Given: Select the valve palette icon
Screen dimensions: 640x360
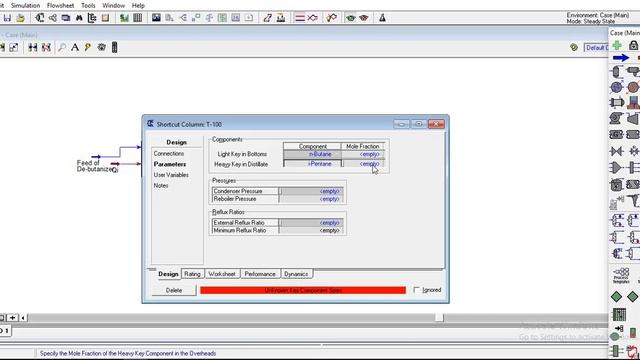Looking at the screenshot, I should [617, 151].
